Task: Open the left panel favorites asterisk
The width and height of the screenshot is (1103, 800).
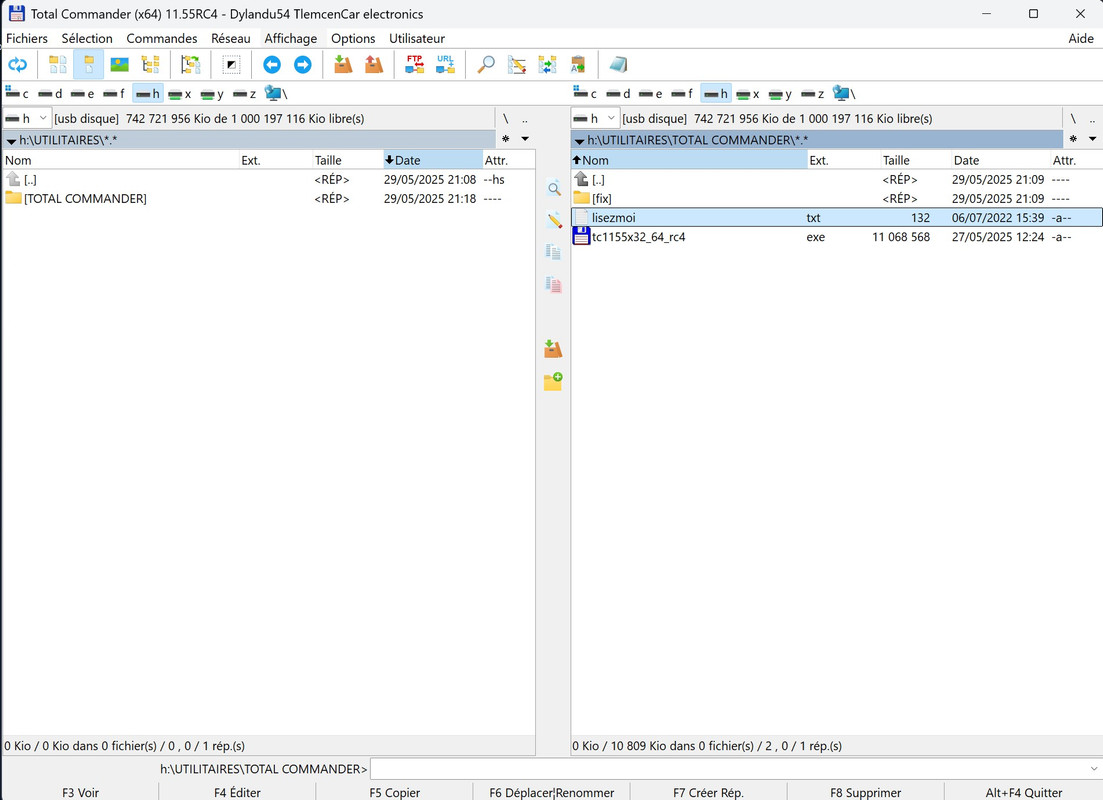Action: point(506,139)
